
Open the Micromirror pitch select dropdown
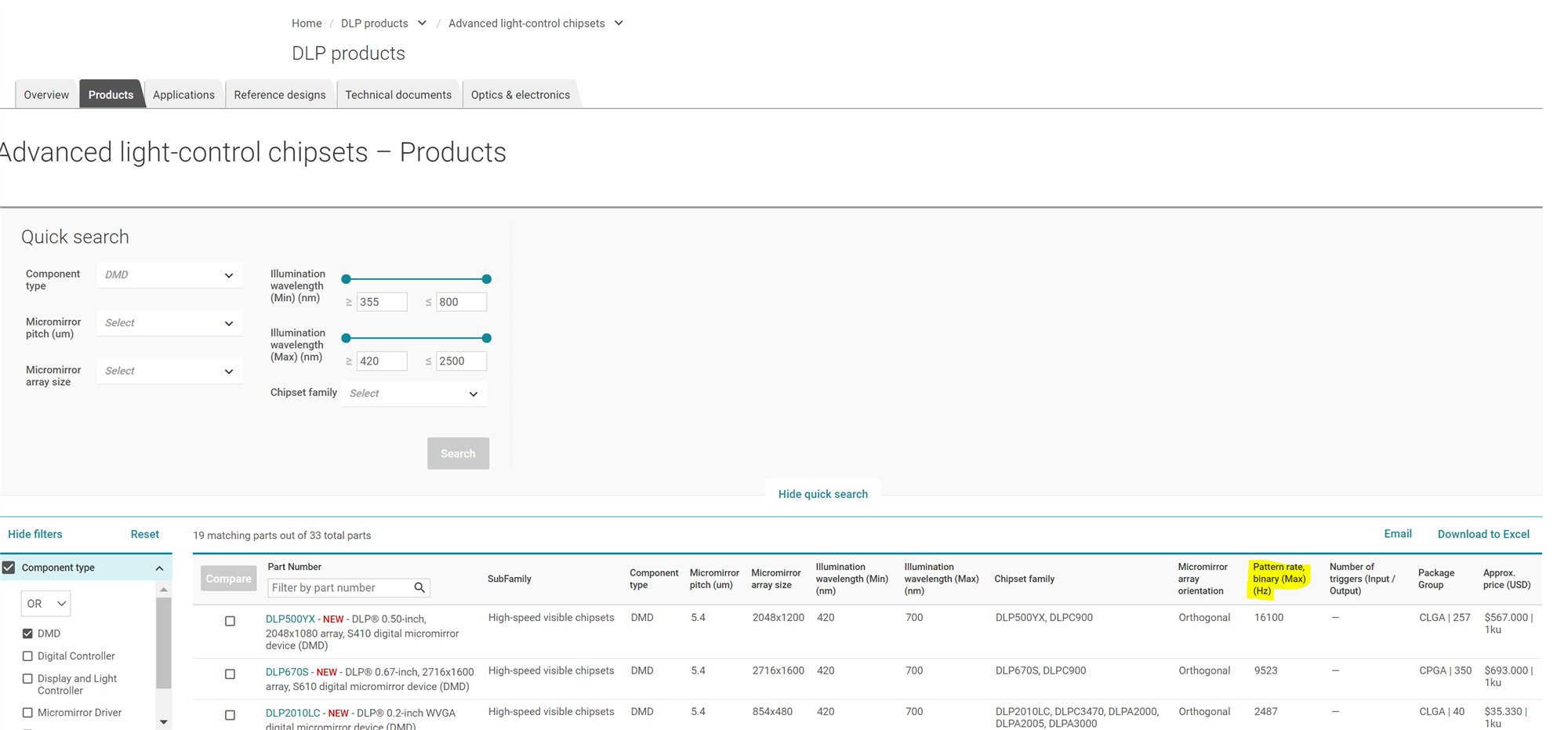point(169,323)
